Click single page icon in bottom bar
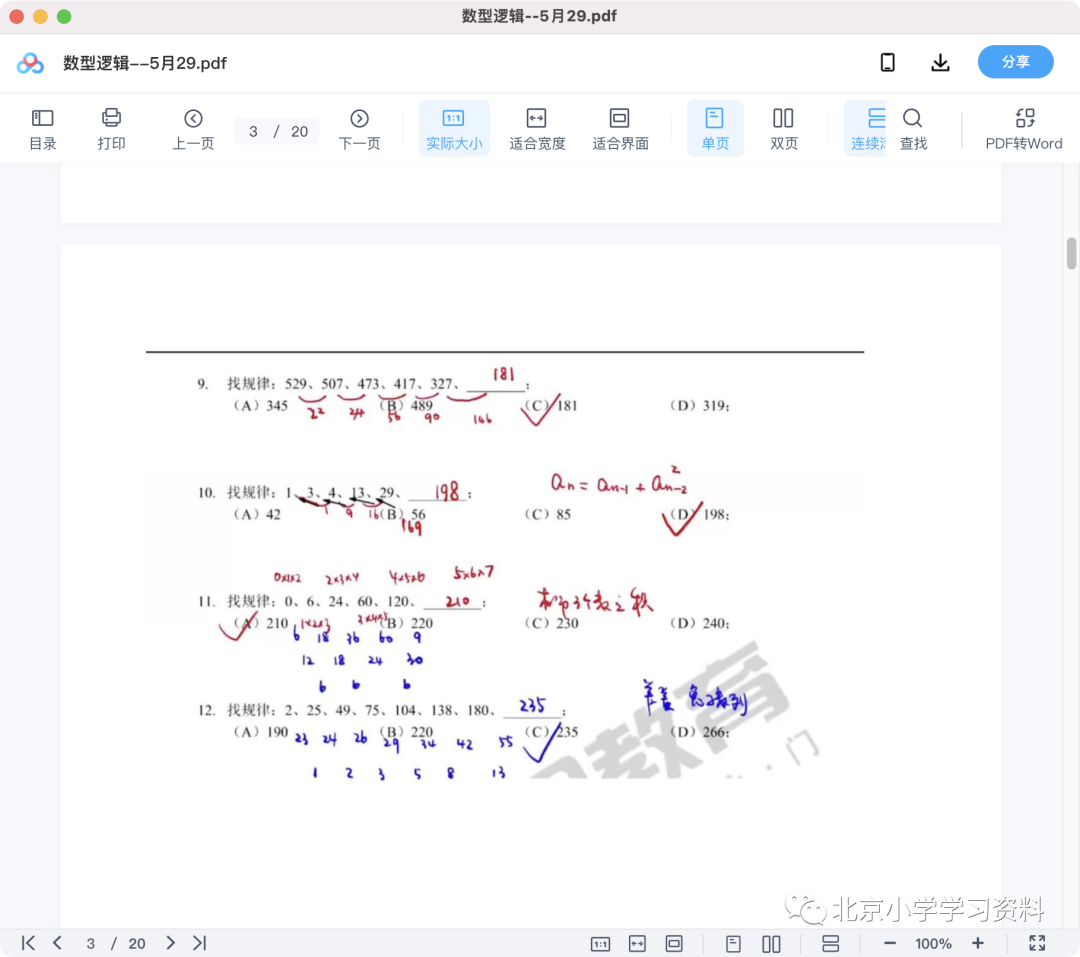This screenshot has width=1080, height=957. click(x=734, y=943)
